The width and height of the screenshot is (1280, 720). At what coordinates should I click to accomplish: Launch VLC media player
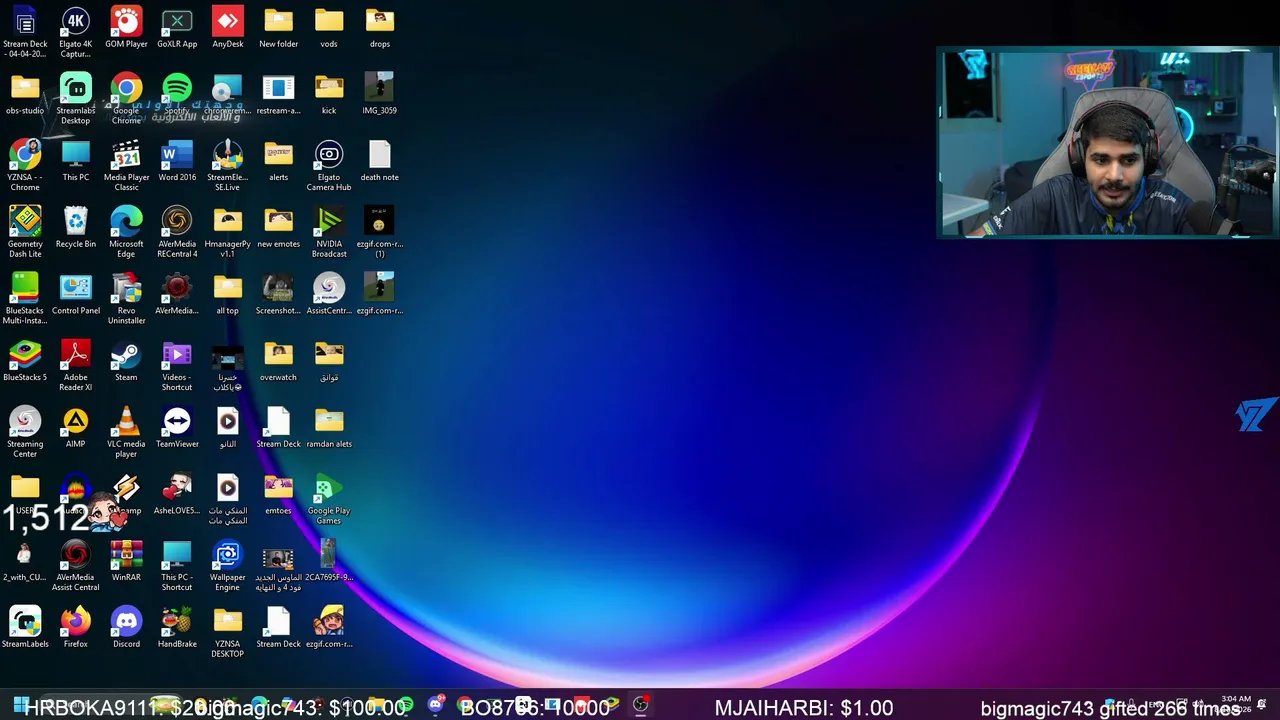tap(126, 432)
